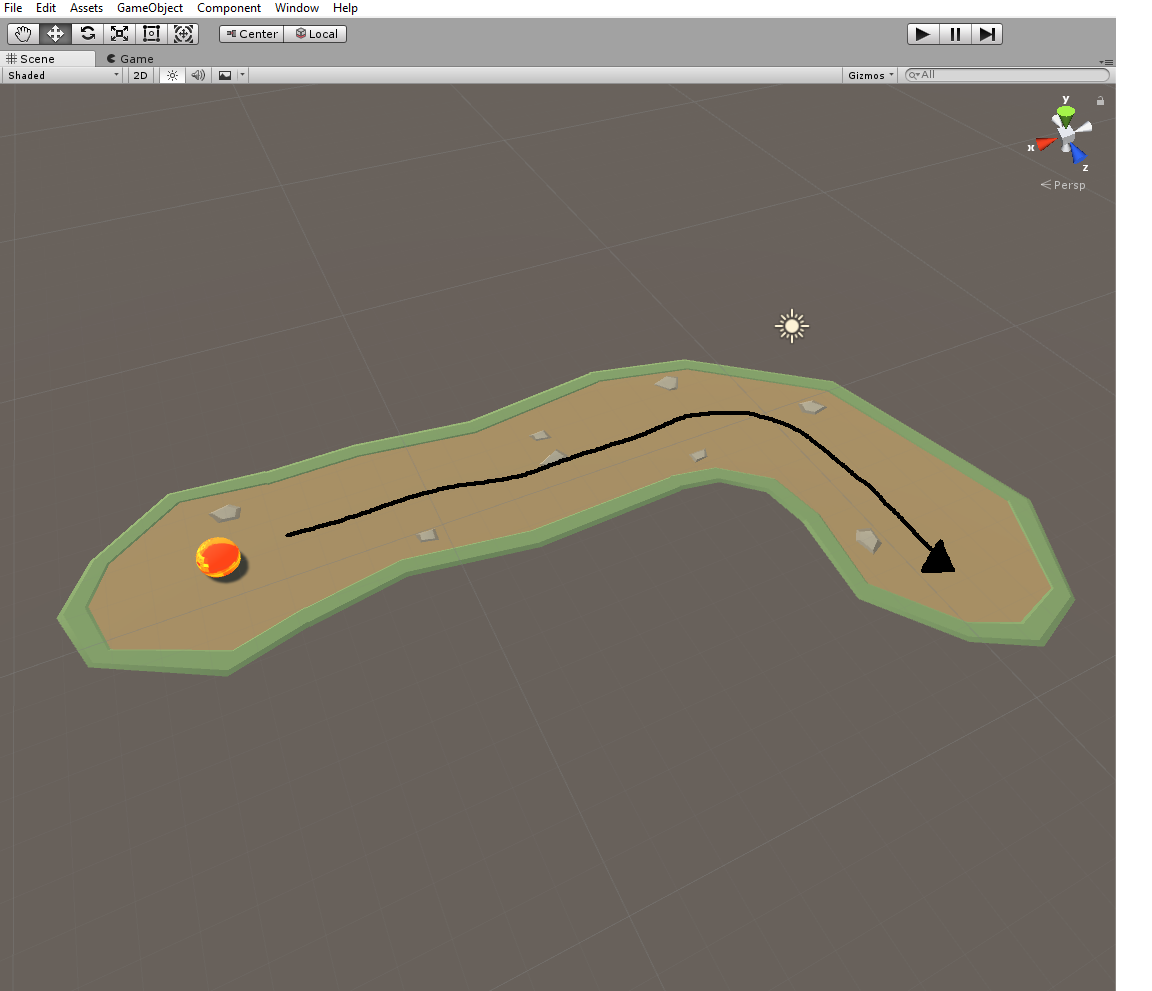This screenshot has height=991, width=1152.
Task: Select the Move tool
Action: pyautogui.click(x=55, y=33)
